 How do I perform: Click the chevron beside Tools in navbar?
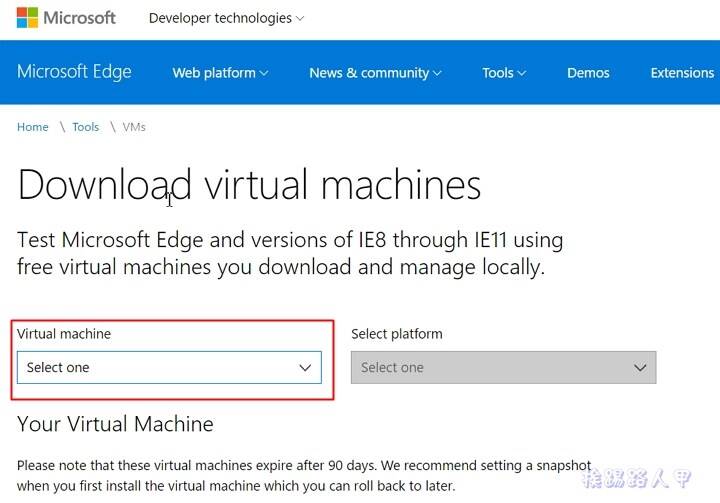coord(522,73)
